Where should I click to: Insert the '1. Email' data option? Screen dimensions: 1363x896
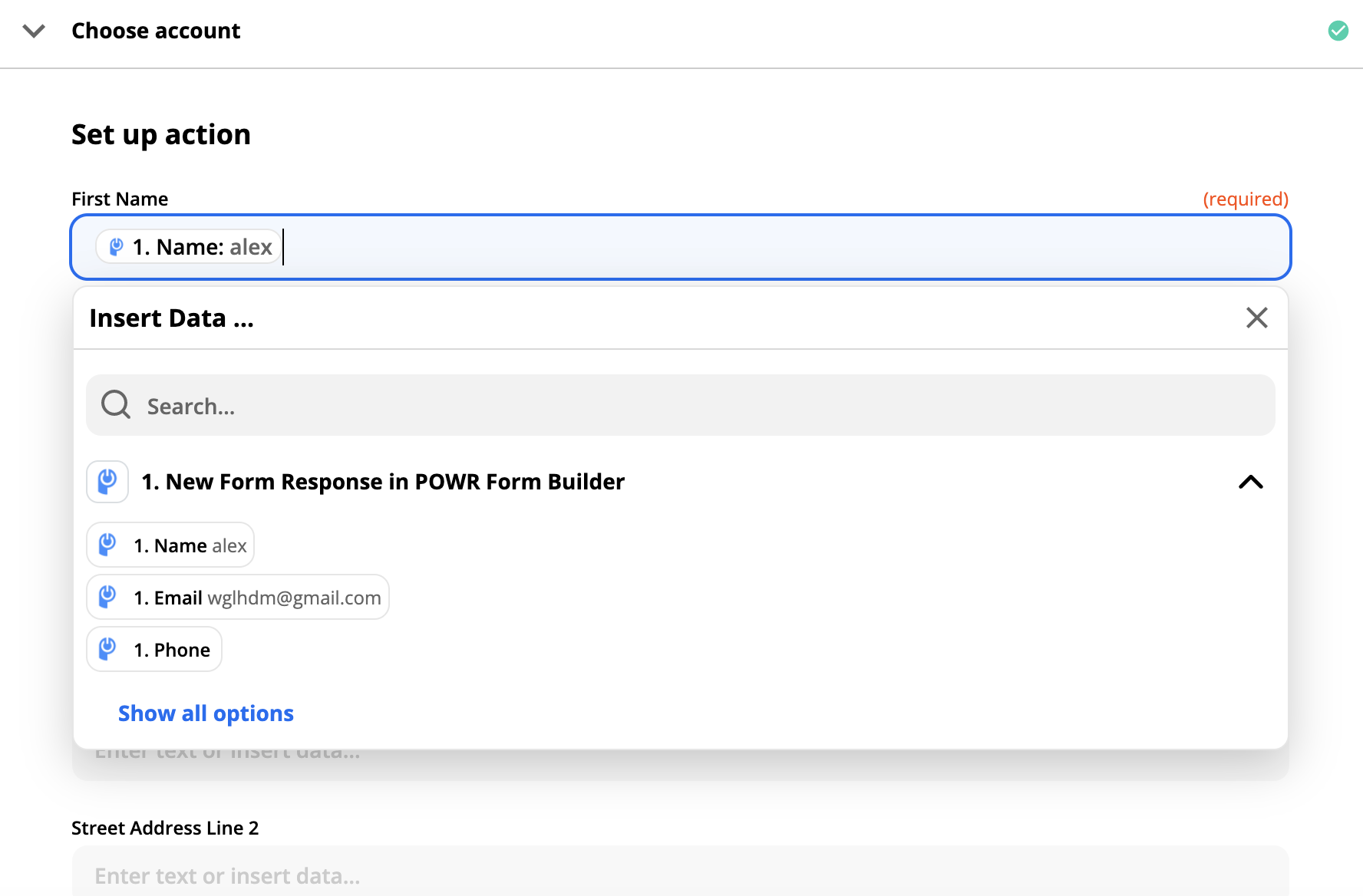pos(238,598)
